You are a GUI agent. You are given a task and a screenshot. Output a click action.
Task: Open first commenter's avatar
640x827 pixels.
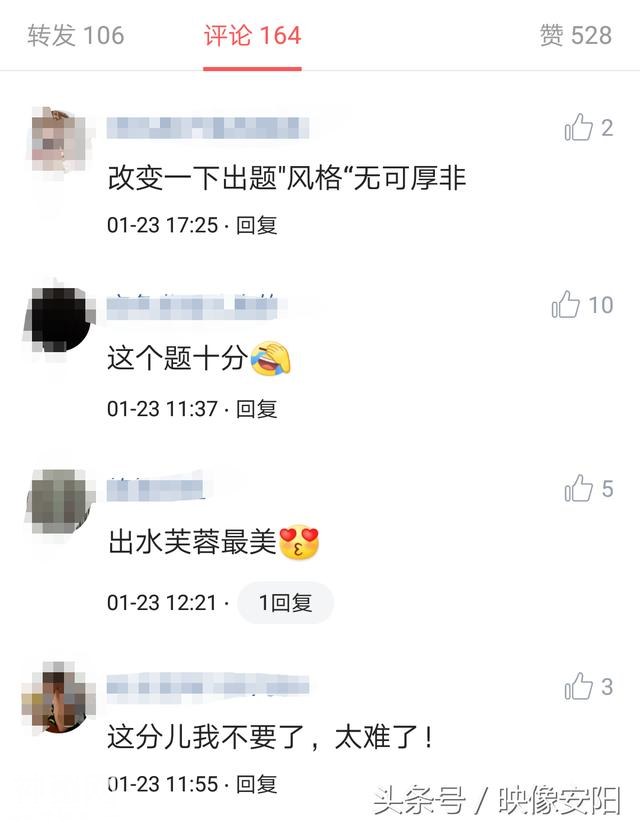click(x=59, y=139)
